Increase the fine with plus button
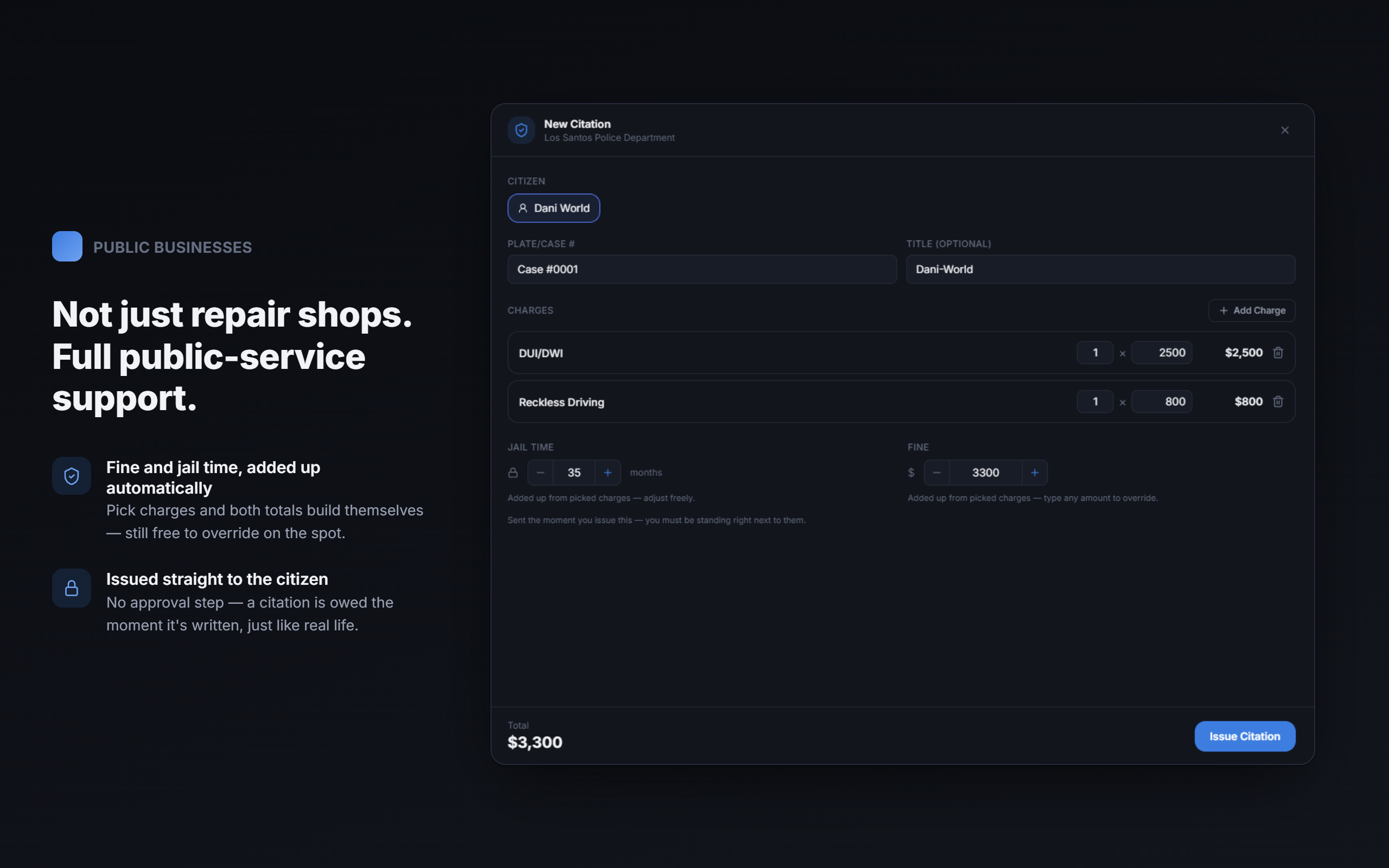Viewport: 1389px width, 868px height. pos(1034,473)
